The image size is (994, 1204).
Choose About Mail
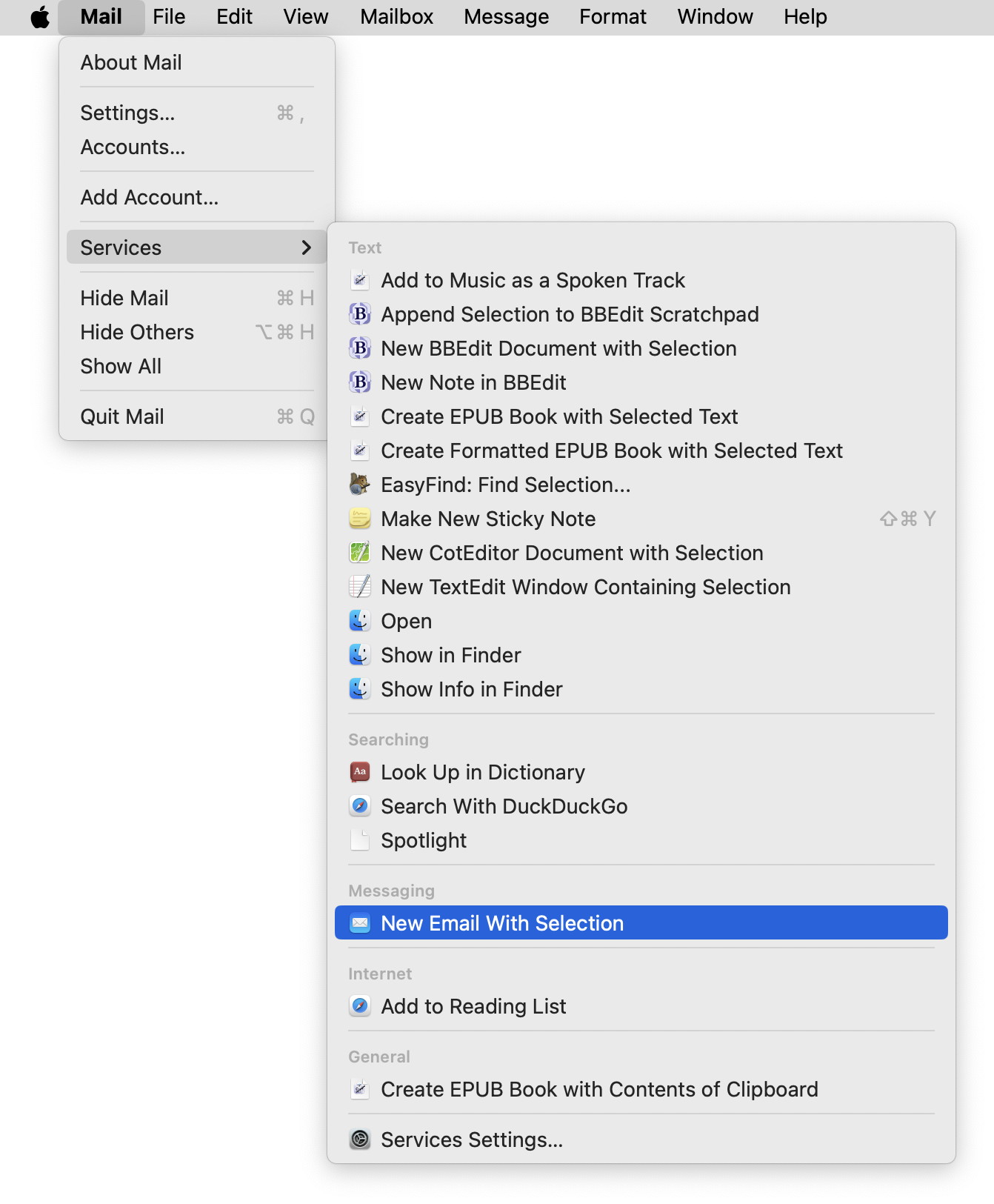[197, 62]
